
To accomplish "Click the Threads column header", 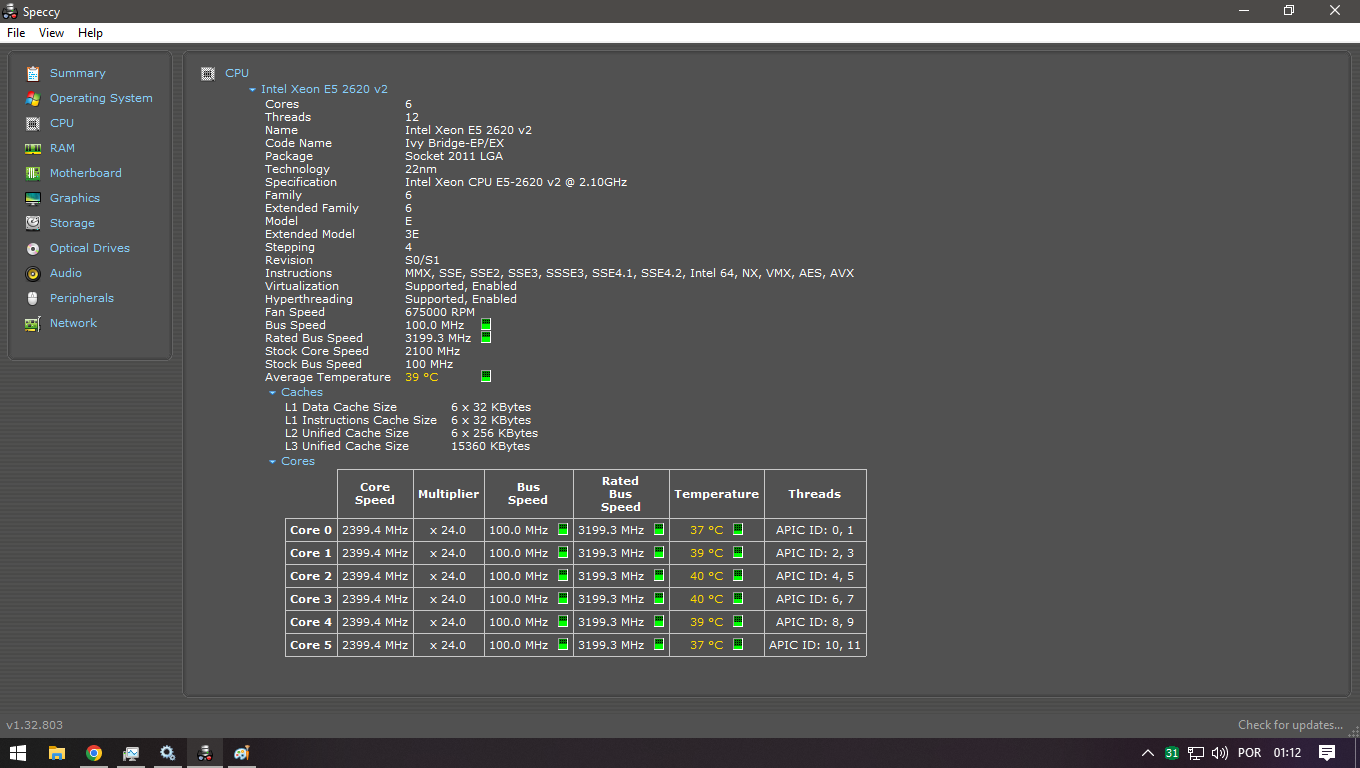I will [814, 494].
